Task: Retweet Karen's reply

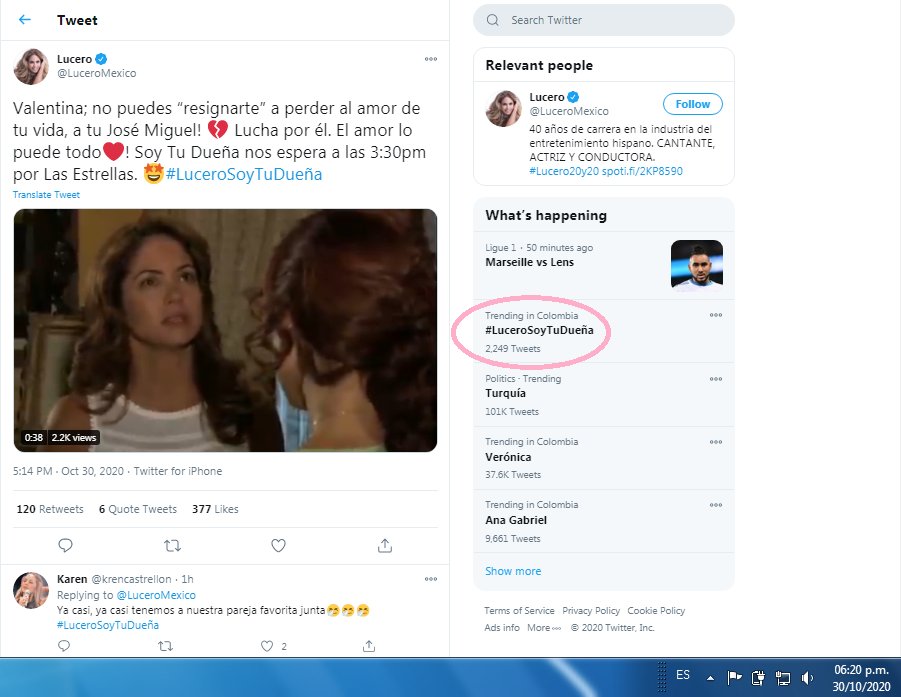Action: point(165,646)
